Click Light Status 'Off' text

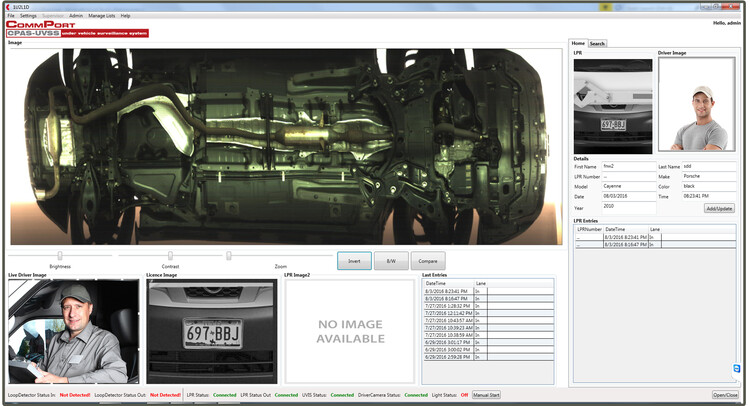(464, 395)
